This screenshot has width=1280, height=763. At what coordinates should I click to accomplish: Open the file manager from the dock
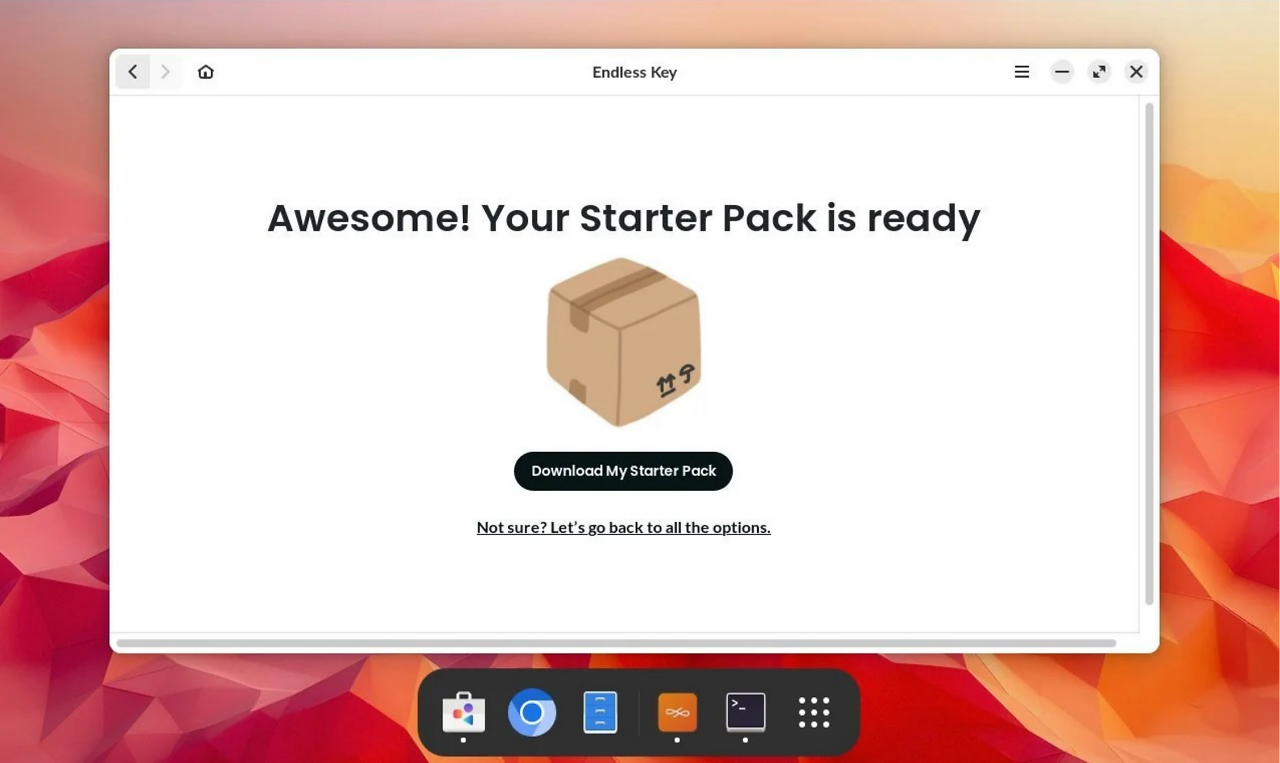pyautogui.click(x=600, y=713)
